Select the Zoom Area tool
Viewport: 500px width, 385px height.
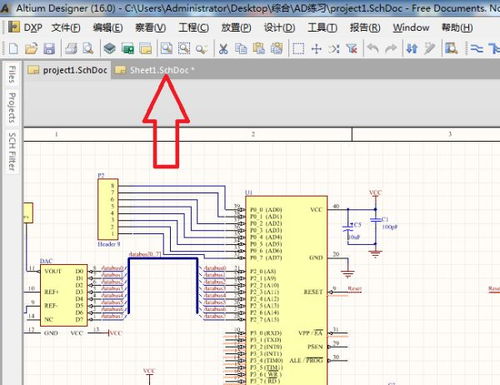click(184, 49)
